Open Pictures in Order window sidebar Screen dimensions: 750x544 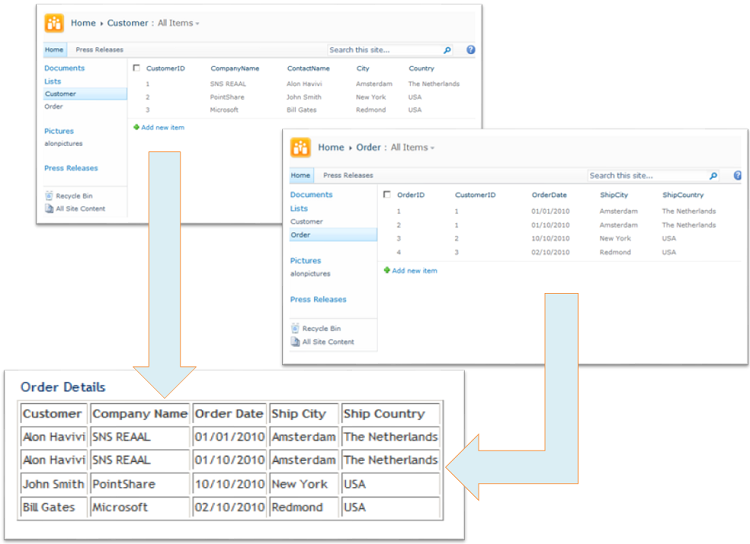coord(306,260)
